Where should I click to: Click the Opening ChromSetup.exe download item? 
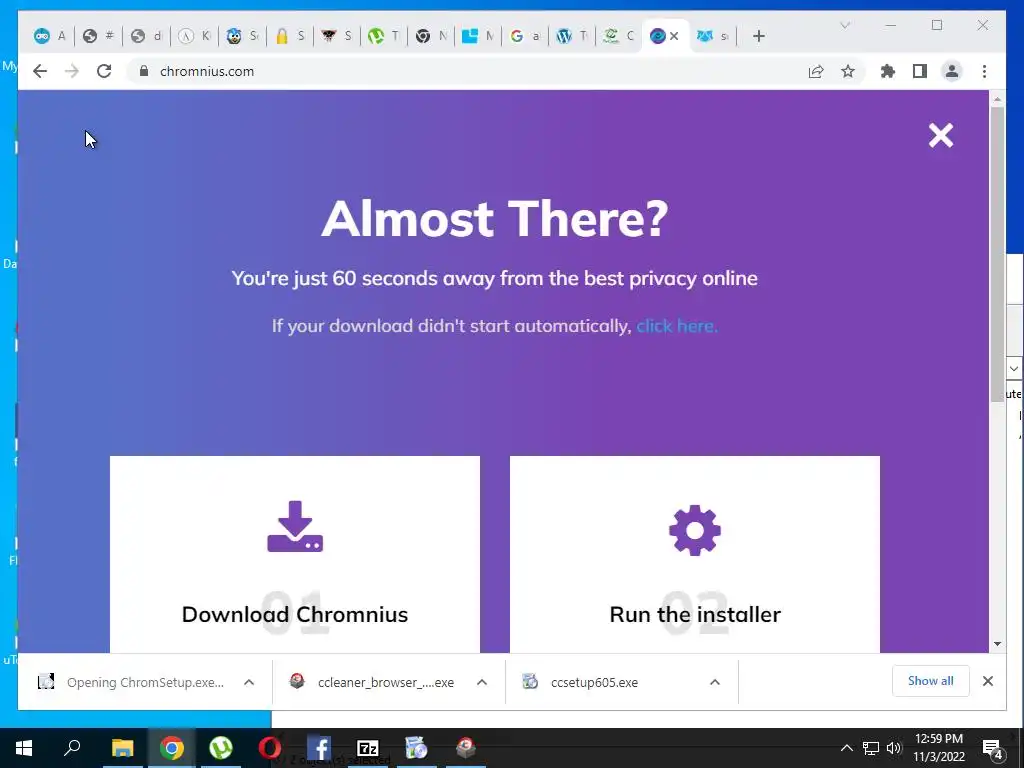[145, 682]
